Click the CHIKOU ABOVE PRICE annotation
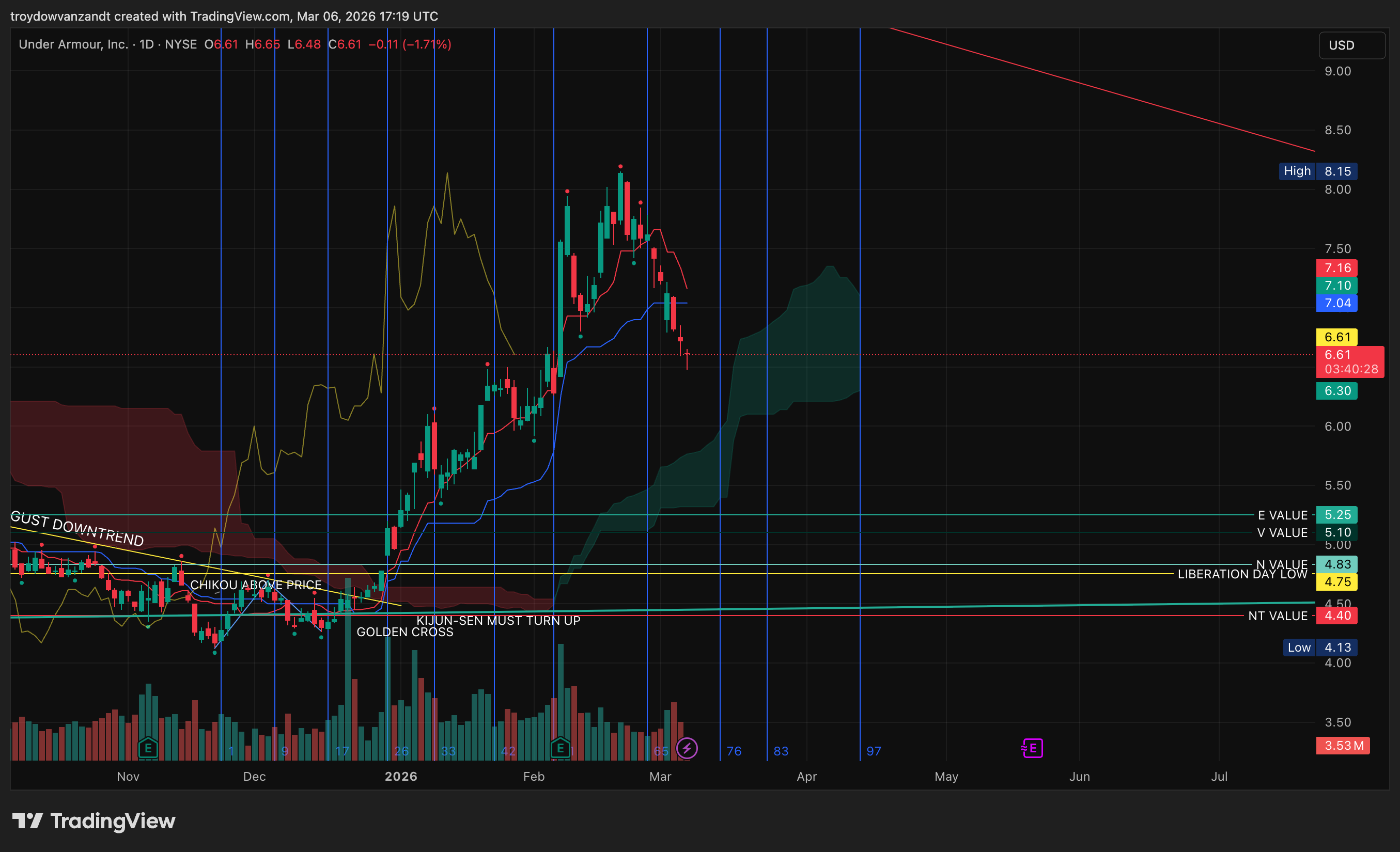 click(x=256, y=585)
